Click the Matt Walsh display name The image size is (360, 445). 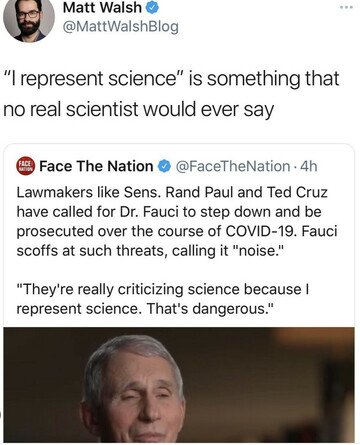coord(102,8)
